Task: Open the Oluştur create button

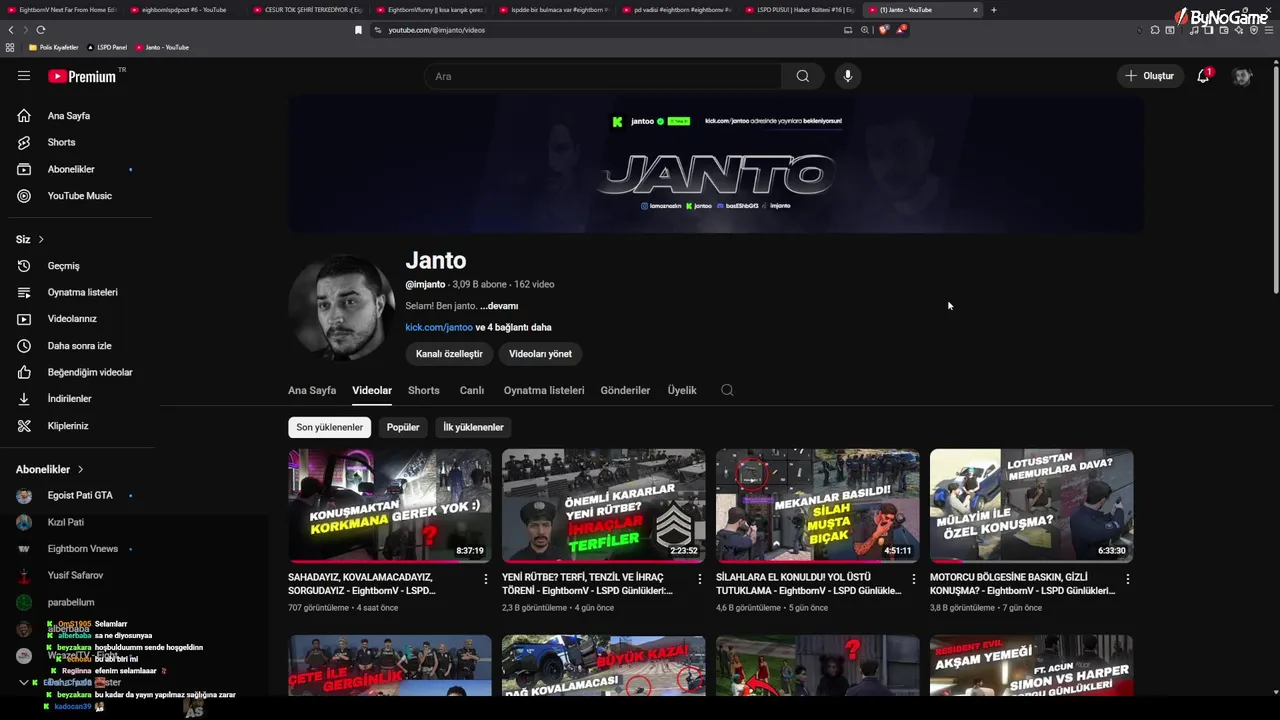Action: point(1150,76)
